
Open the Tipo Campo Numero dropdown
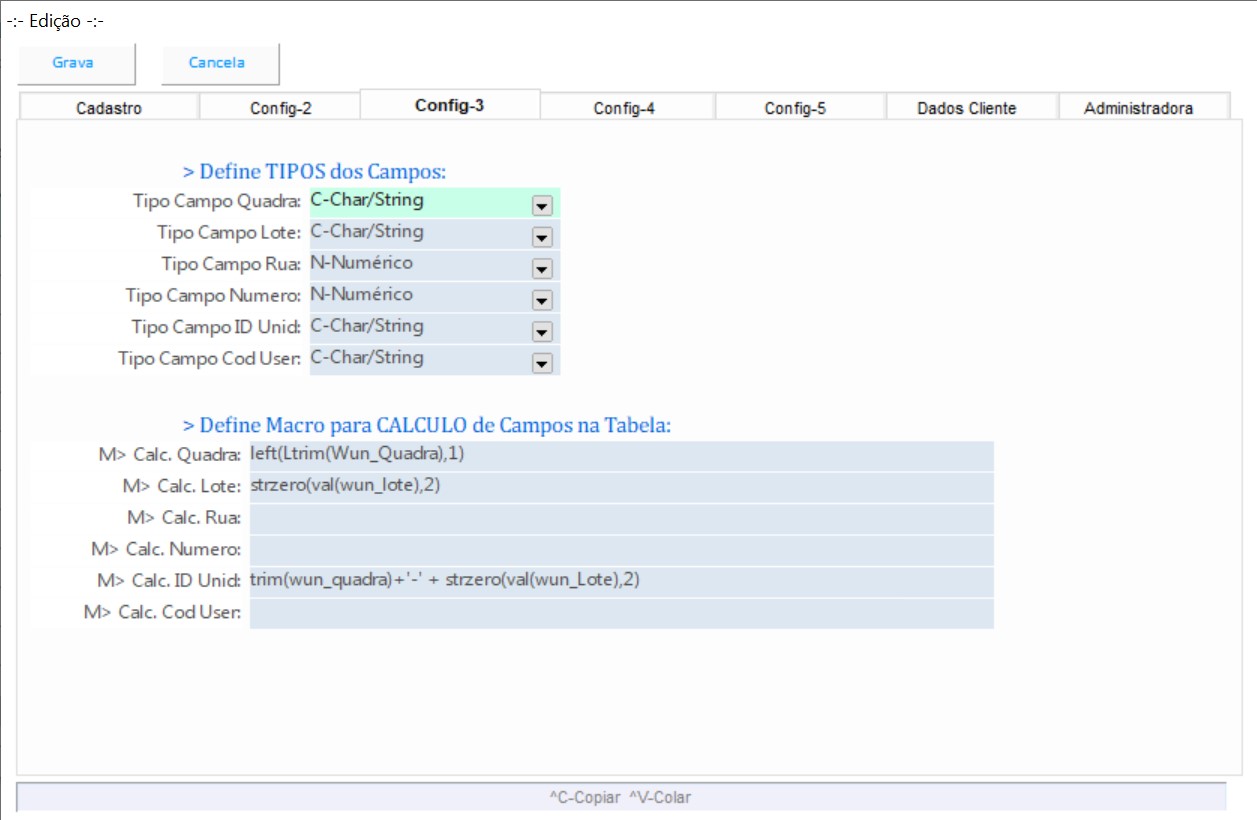(542, 300)
